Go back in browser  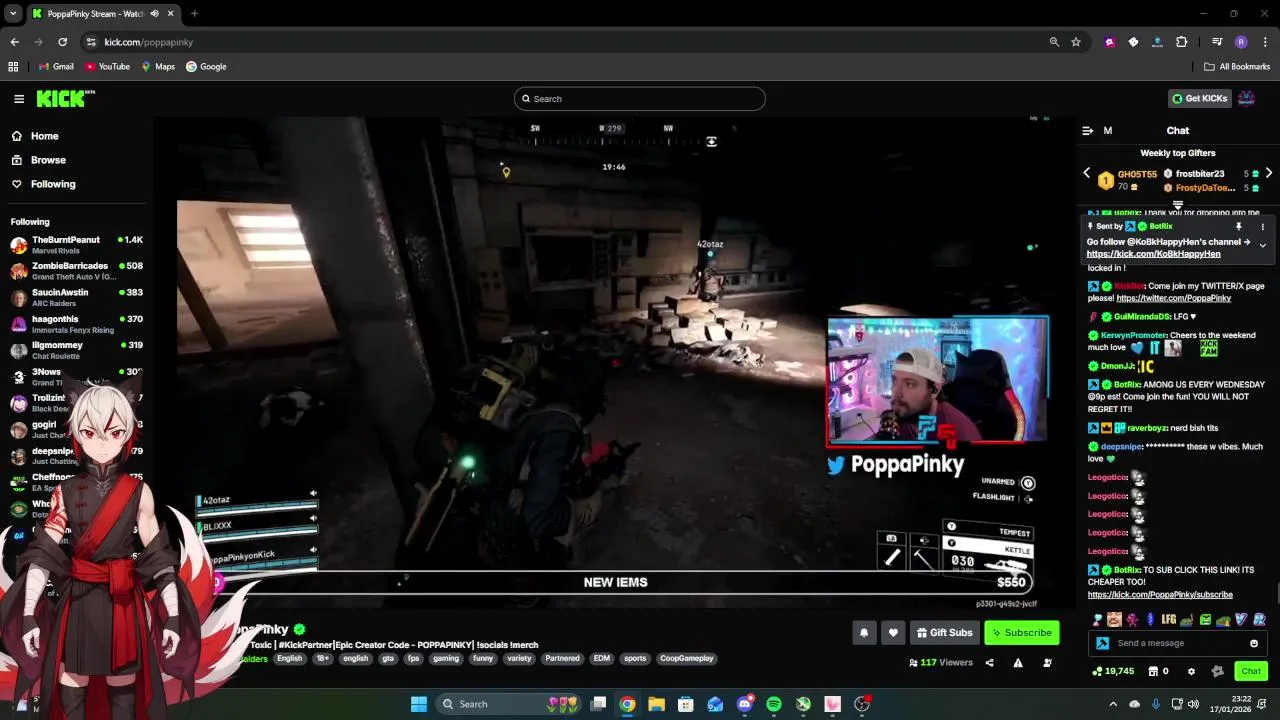click(14, 42)
